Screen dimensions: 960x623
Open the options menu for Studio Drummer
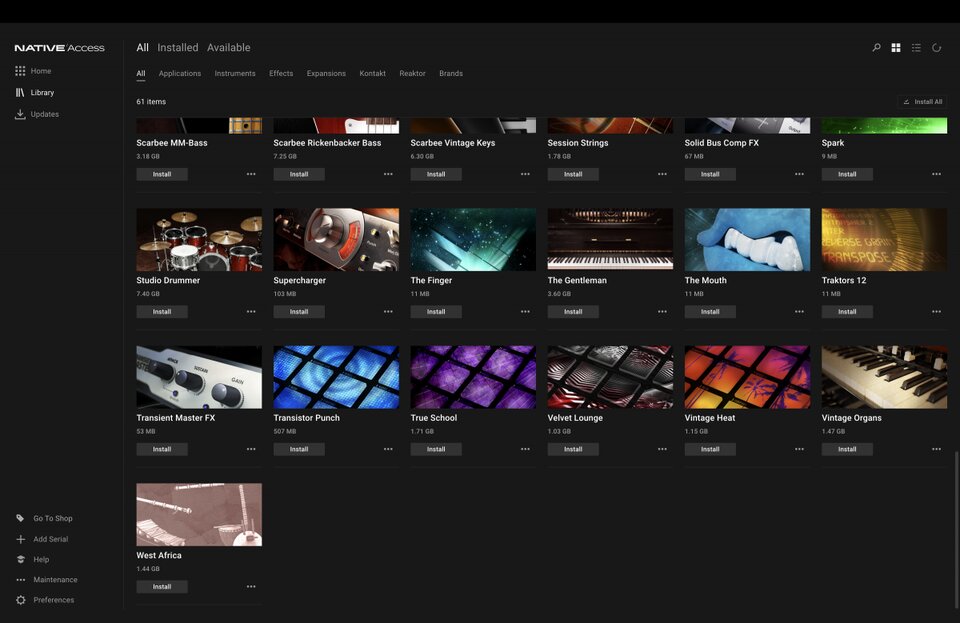pos(250,311)
